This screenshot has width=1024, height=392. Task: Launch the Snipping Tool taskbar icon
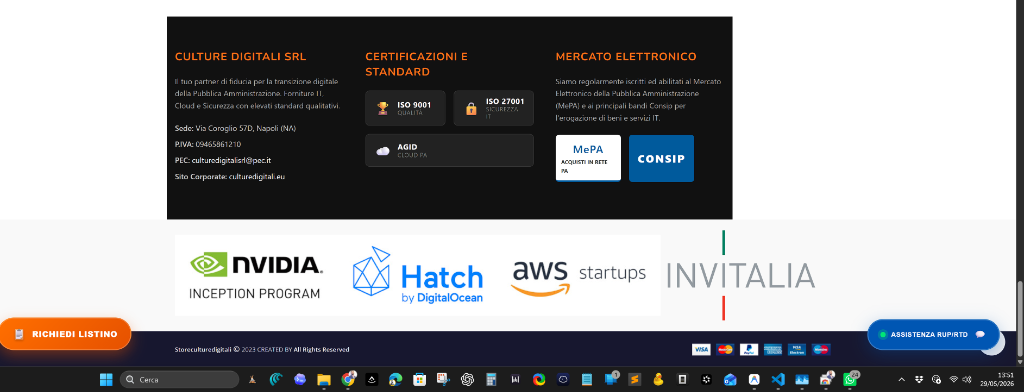click(x=443, y=379)
